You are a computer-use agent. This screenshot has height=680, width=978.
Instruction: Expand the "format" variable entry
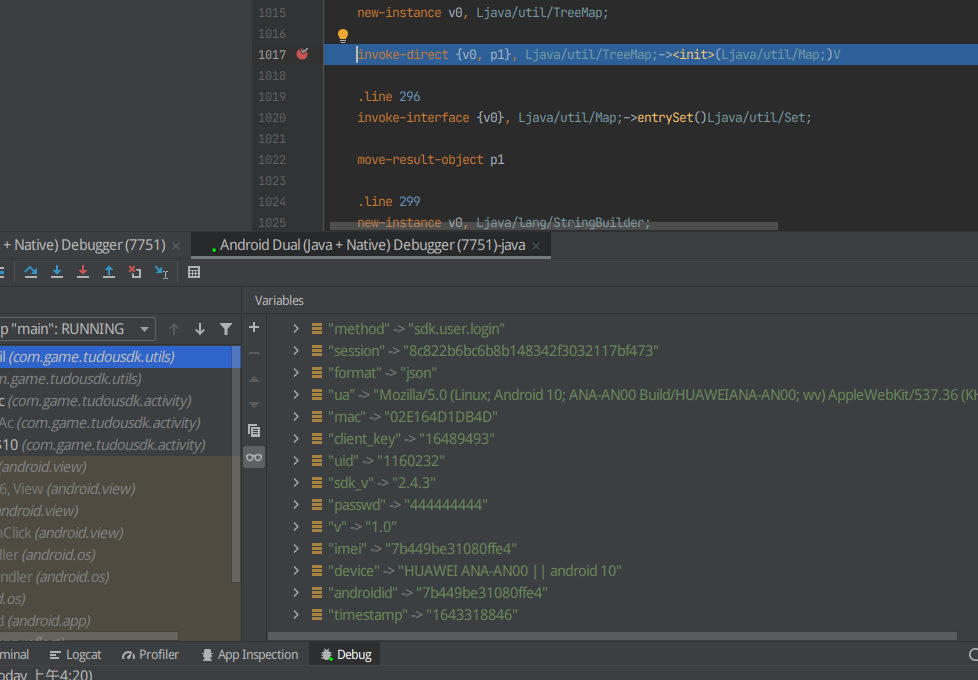pos(296,372)
